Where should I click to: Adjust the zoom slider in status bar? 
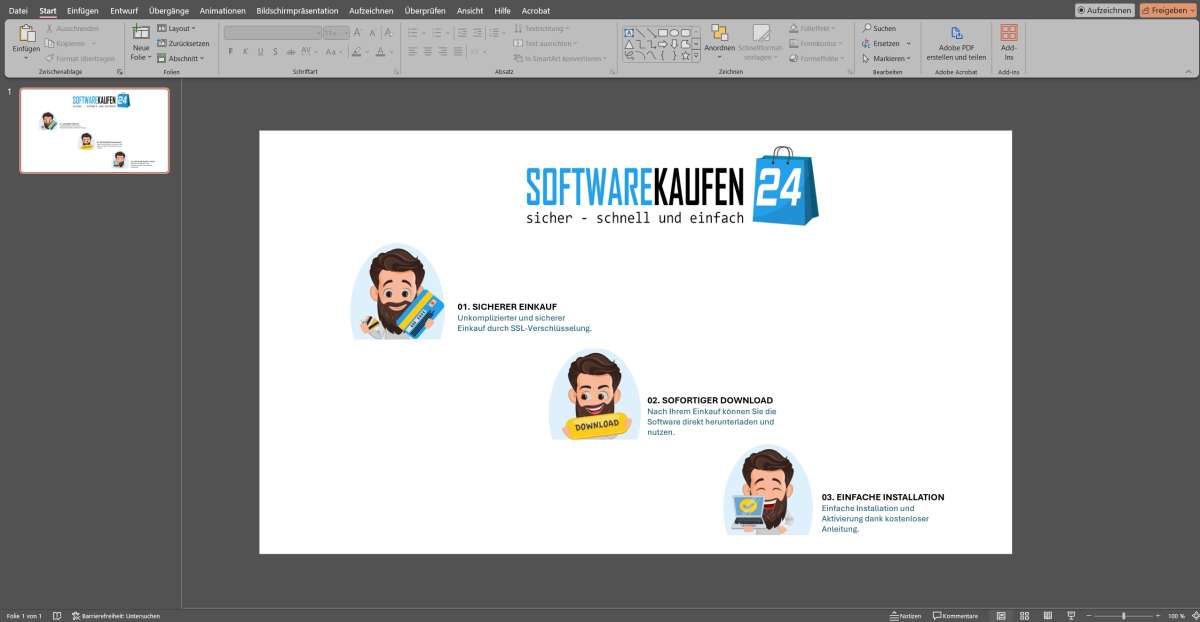pyautogui.click(x=1123, y=615)
